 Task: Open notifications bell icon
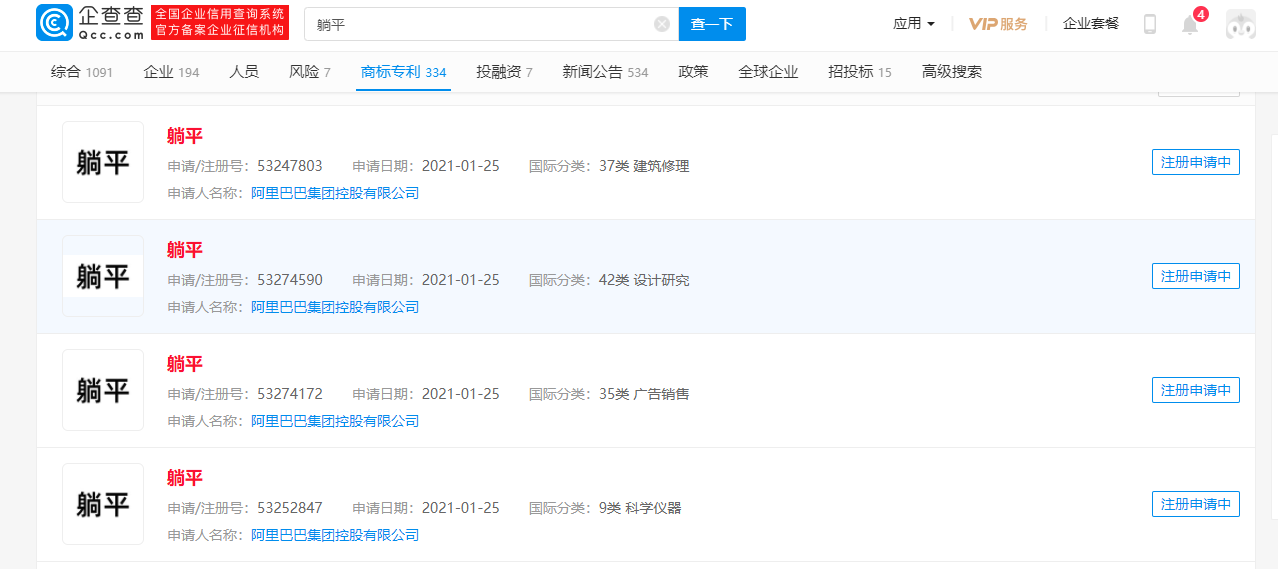[x=1190, y=25]
